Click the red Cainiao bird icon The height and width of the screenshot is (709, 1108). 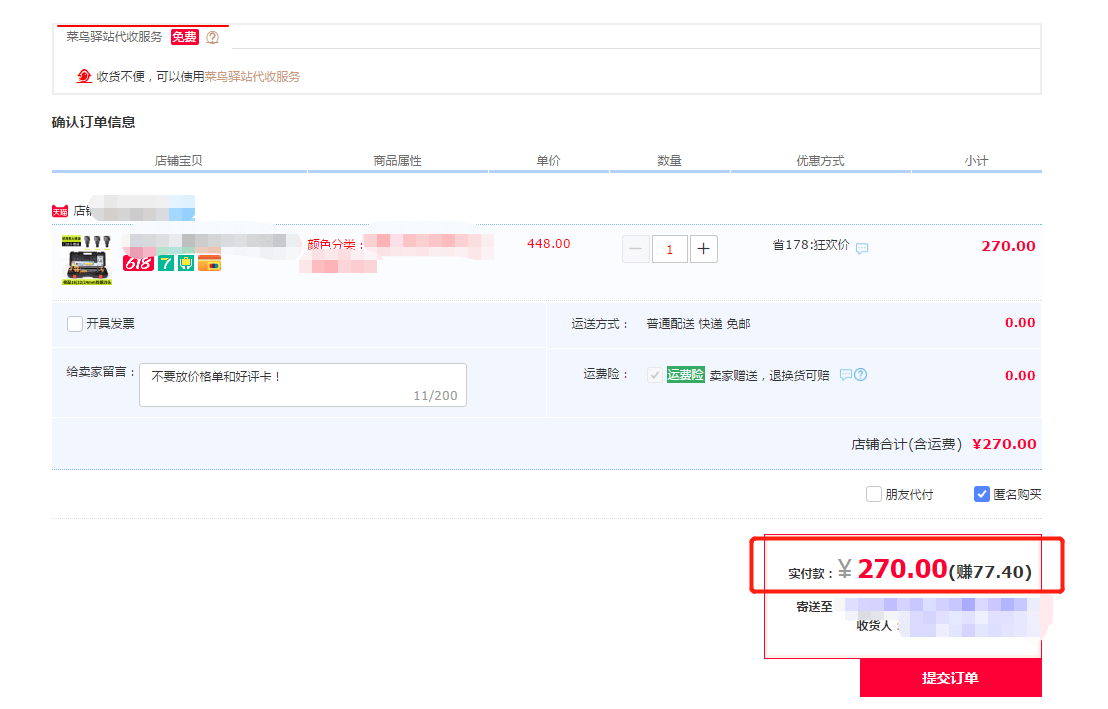pos(84,76)
